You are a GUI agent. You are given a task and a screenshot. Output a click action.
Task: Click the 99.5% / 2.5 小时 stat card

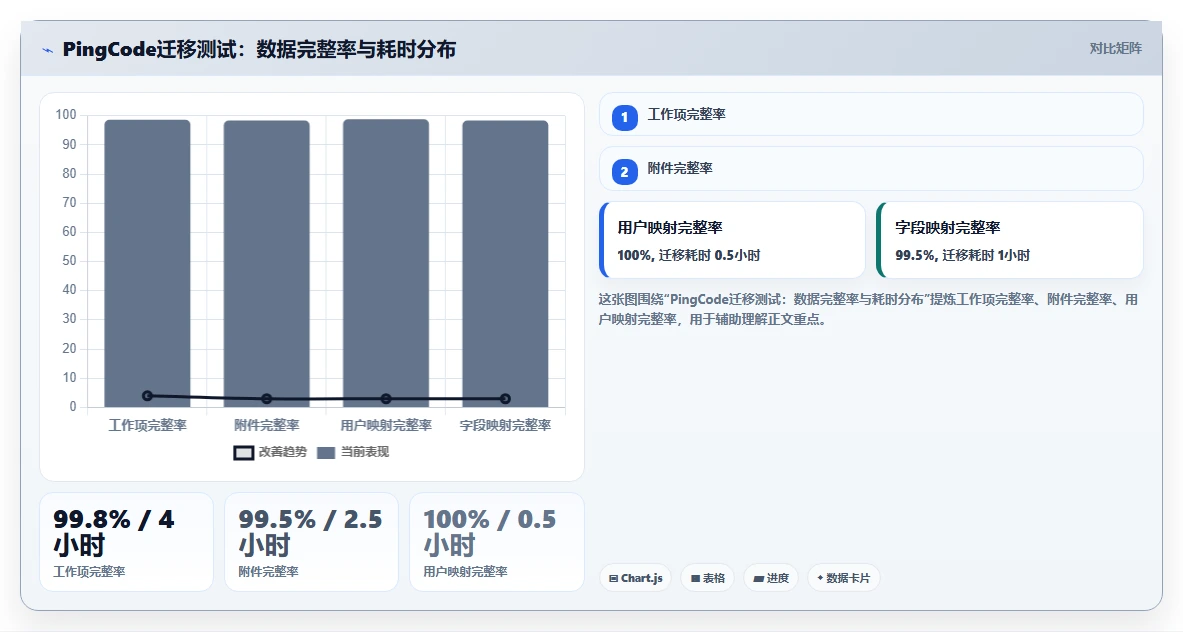(x=311, y=542)
